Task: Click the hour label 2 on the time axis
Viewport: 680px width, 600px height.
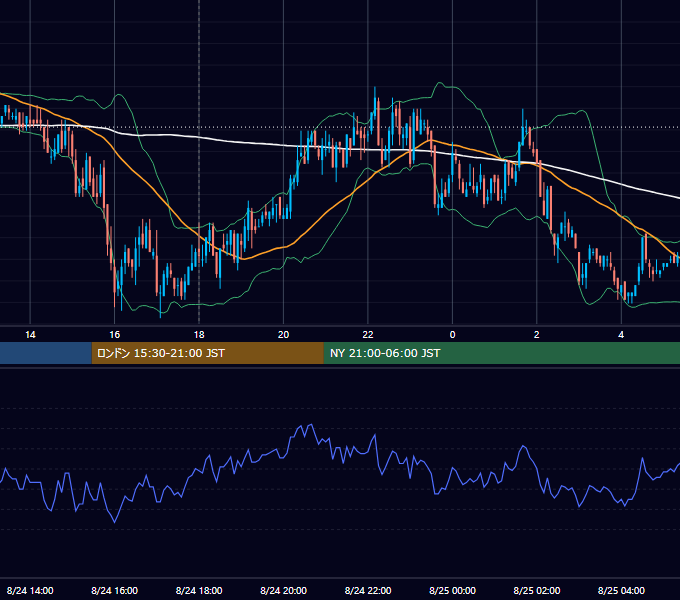Action: (536, 335)
